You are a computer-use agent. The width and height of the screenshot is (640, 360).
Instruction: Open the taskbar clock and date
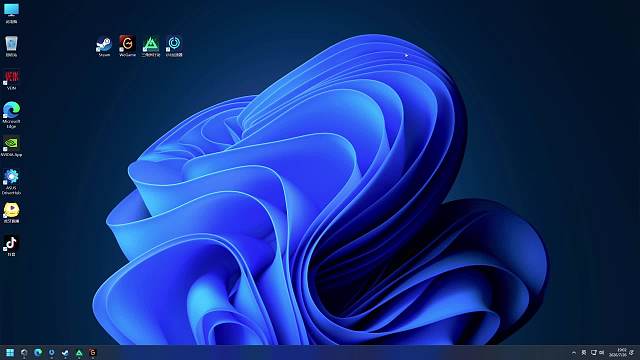[618, 353]
